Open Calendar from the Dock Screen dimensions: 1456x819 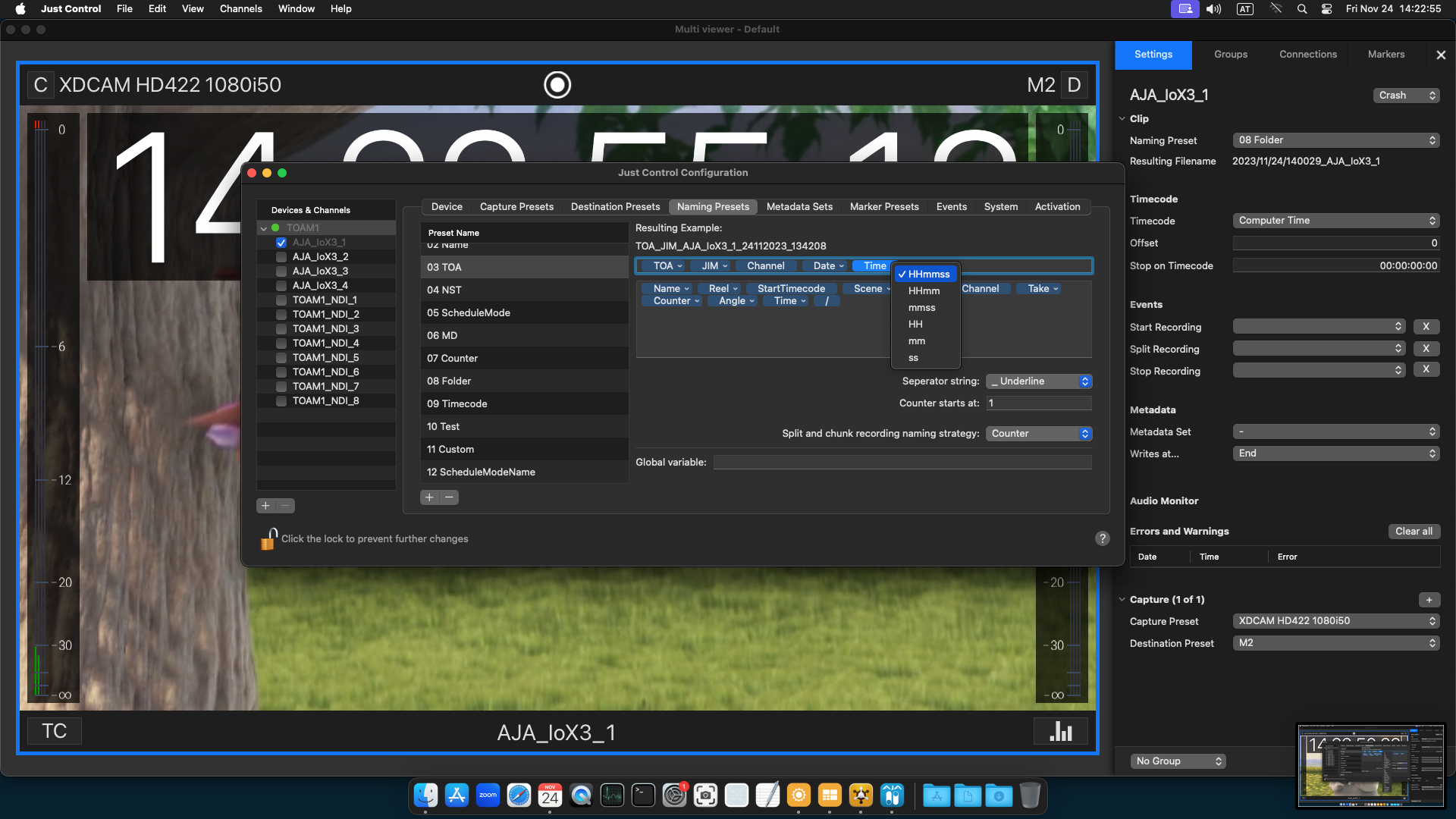(x=550, y=795)
